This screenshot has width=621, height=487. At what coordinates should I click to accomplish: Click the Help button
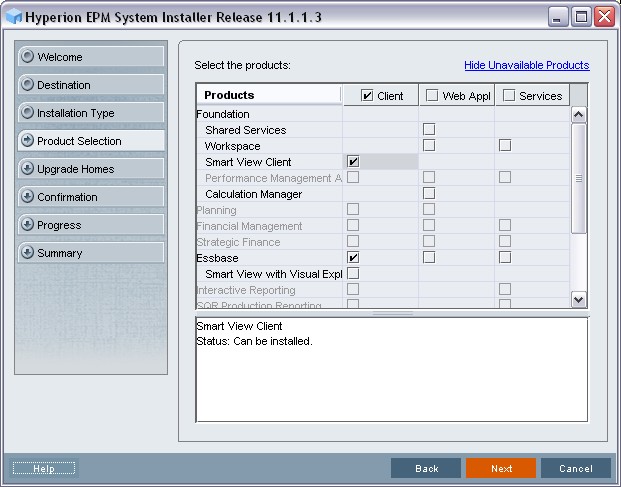[x=44, y=468]
